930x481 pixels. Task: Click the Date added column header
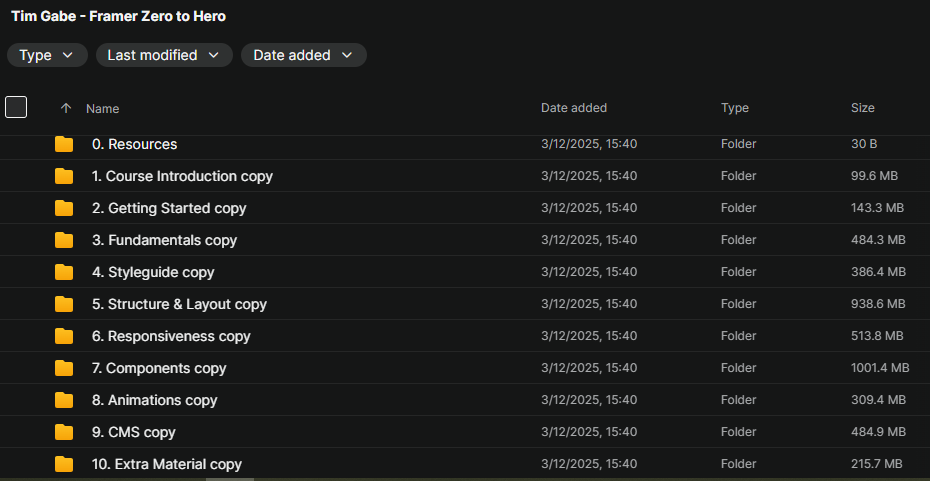click(x=573, y=108)
